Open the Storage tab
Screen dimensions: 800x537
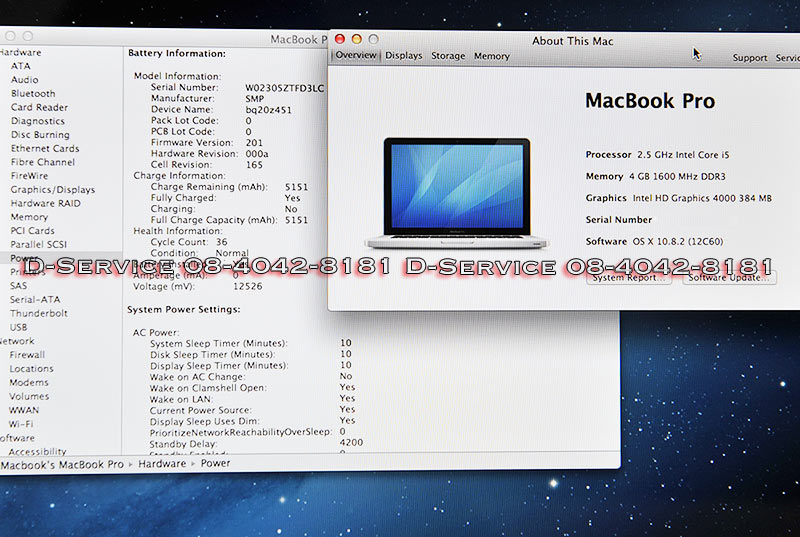pos(448,56)
